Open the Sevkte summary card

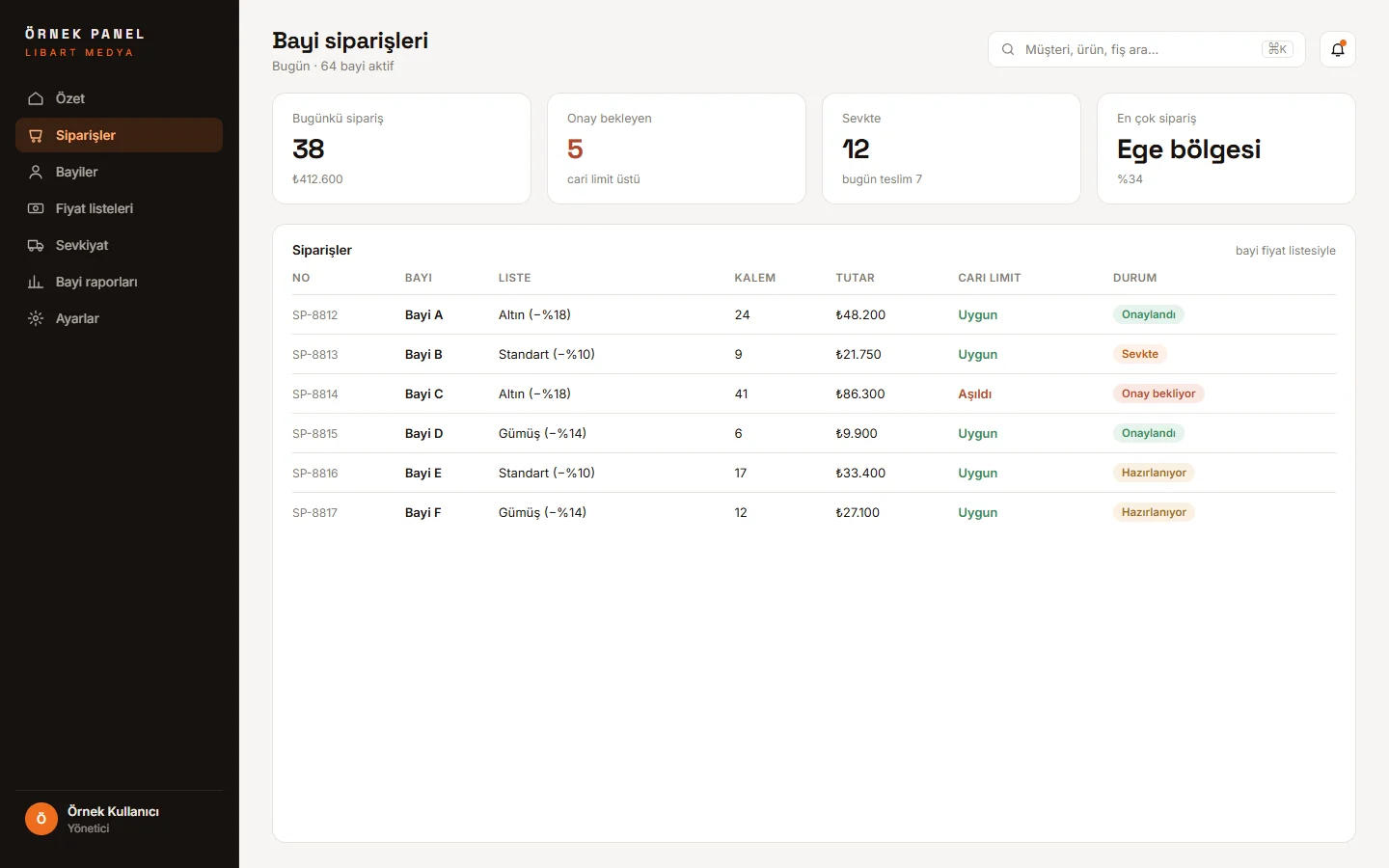pyautogui.click(x=951, y=149)
